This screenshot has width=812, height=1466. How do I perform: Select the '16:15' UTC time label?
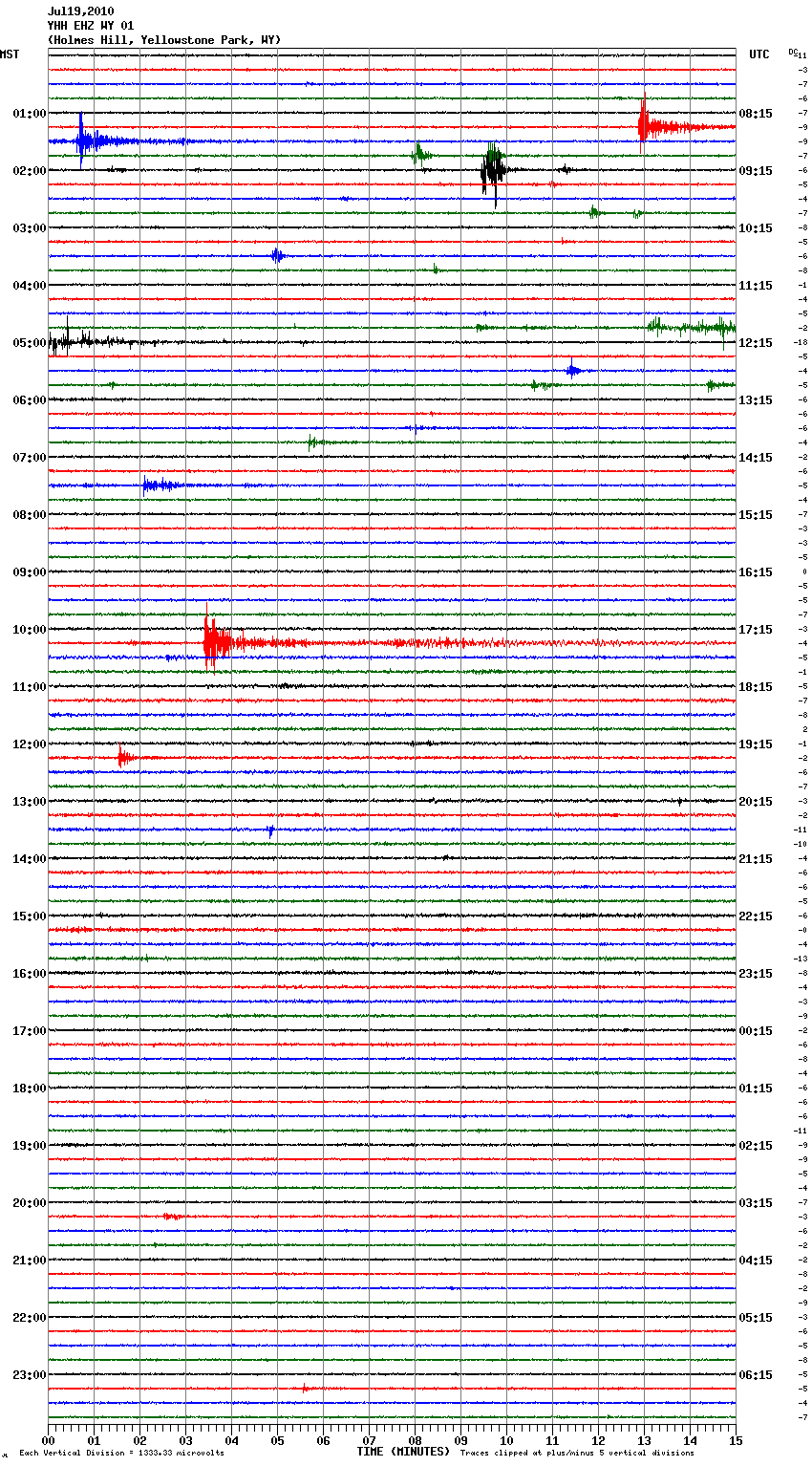tap(756, 572)
